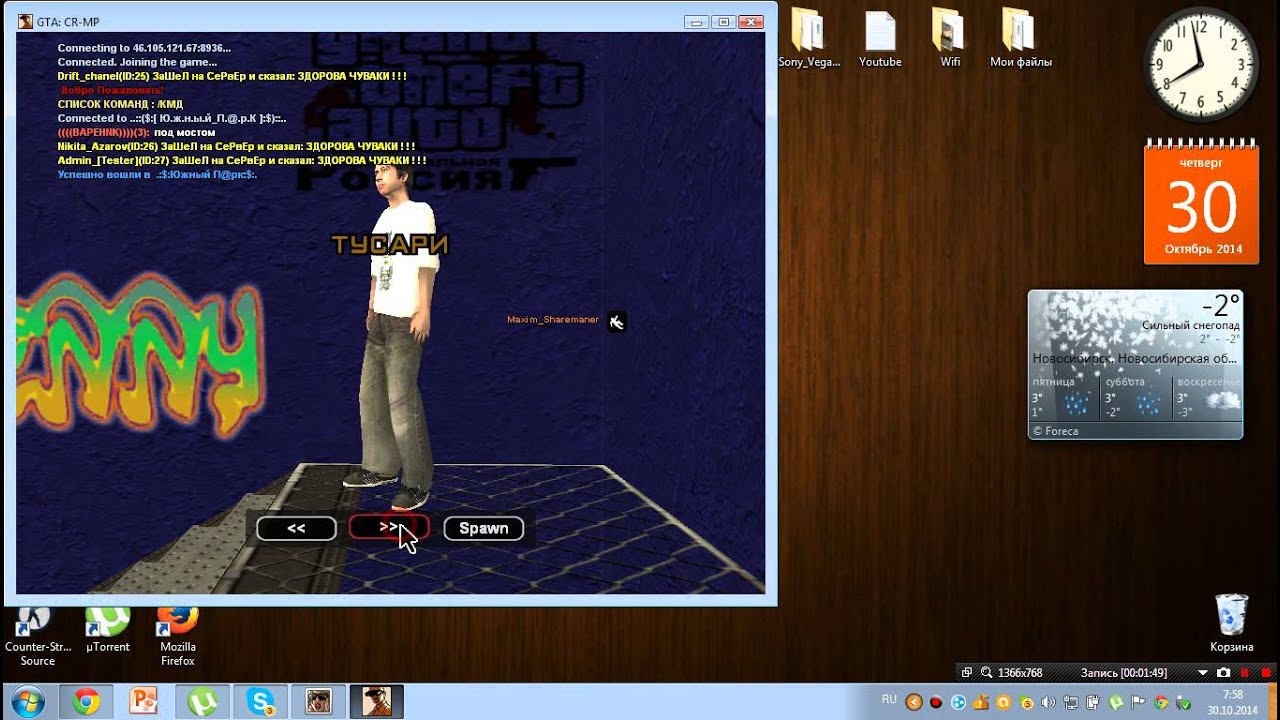The image size is (1280, 720).
Task: Click the next skin >> button
Action: click(x=389, y=527)
